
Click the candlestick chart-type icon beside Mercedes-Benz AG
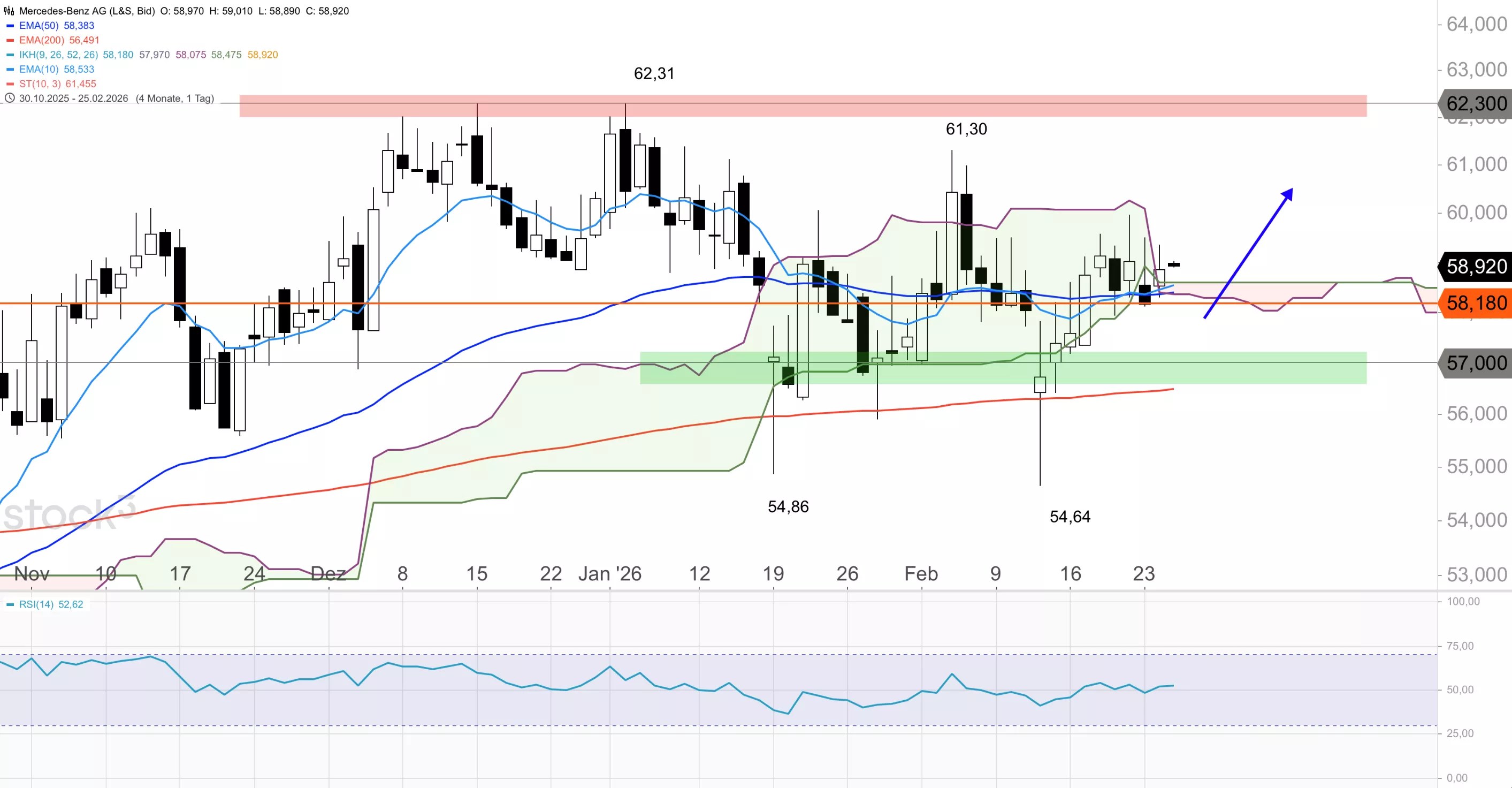point(9,11)
